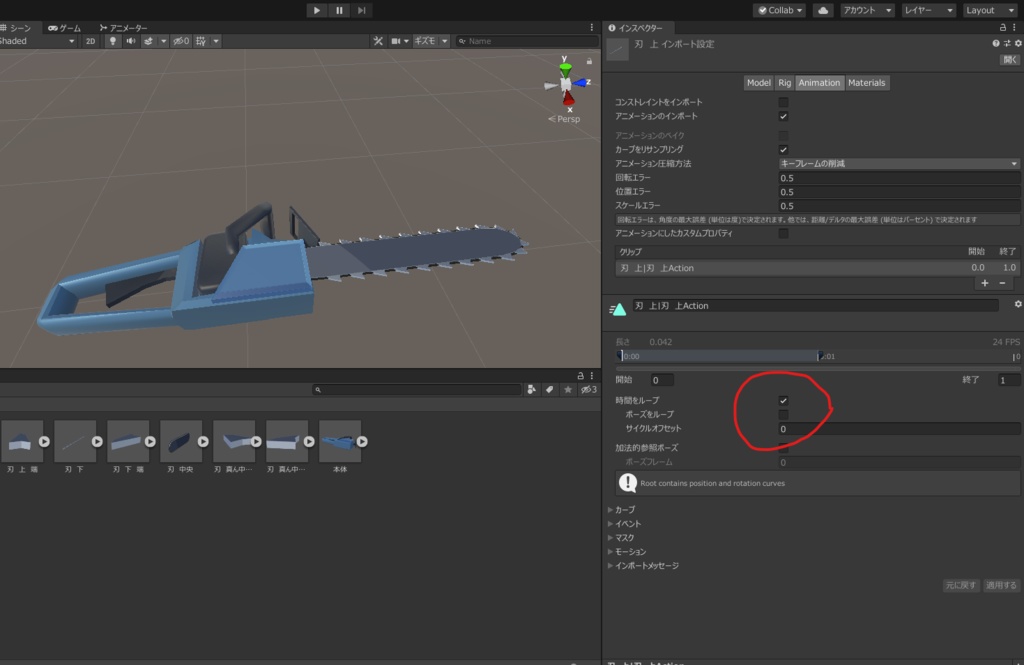Uncheck アニメーションのインポート checkbox
The height and width of the screenshot is (665, 1024).
coord(783,116)
